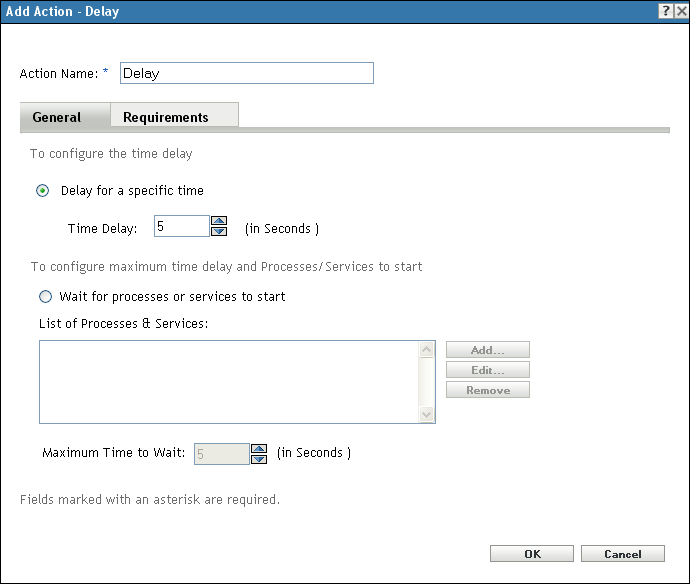Click the 'Delay for a specific time' label
Image resolution: width=690 pixels, height=584 pixels.
132,191
